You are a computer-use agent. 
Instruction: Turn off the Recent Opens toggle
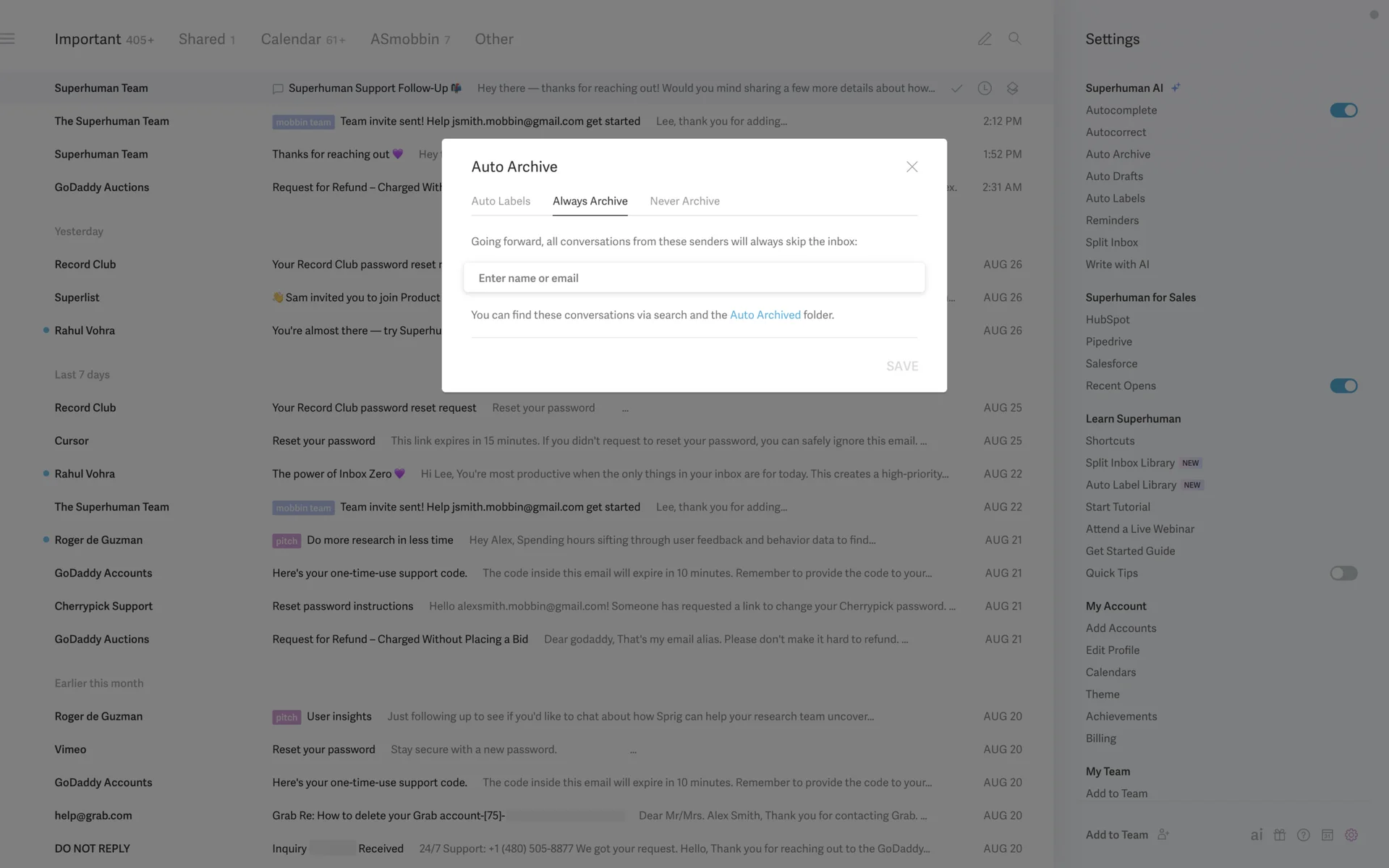(1343, 386)
